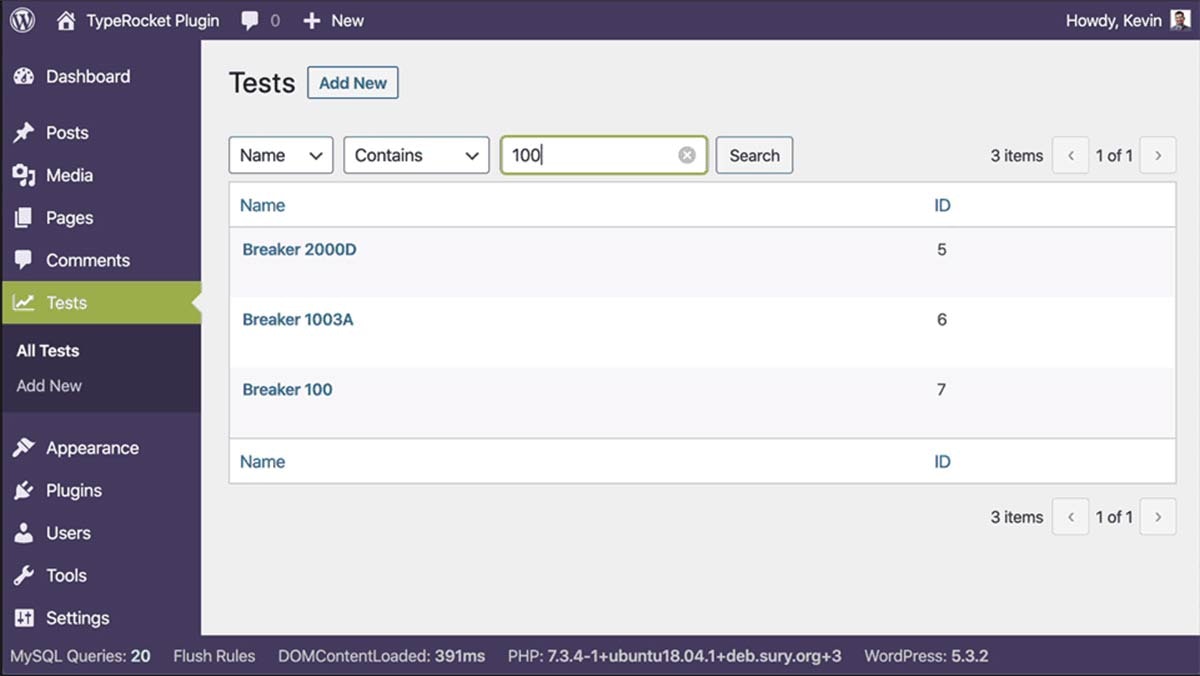Click the comments bubble icon in admin bar
Screen dimensions: 1200x676
[250, 20]
